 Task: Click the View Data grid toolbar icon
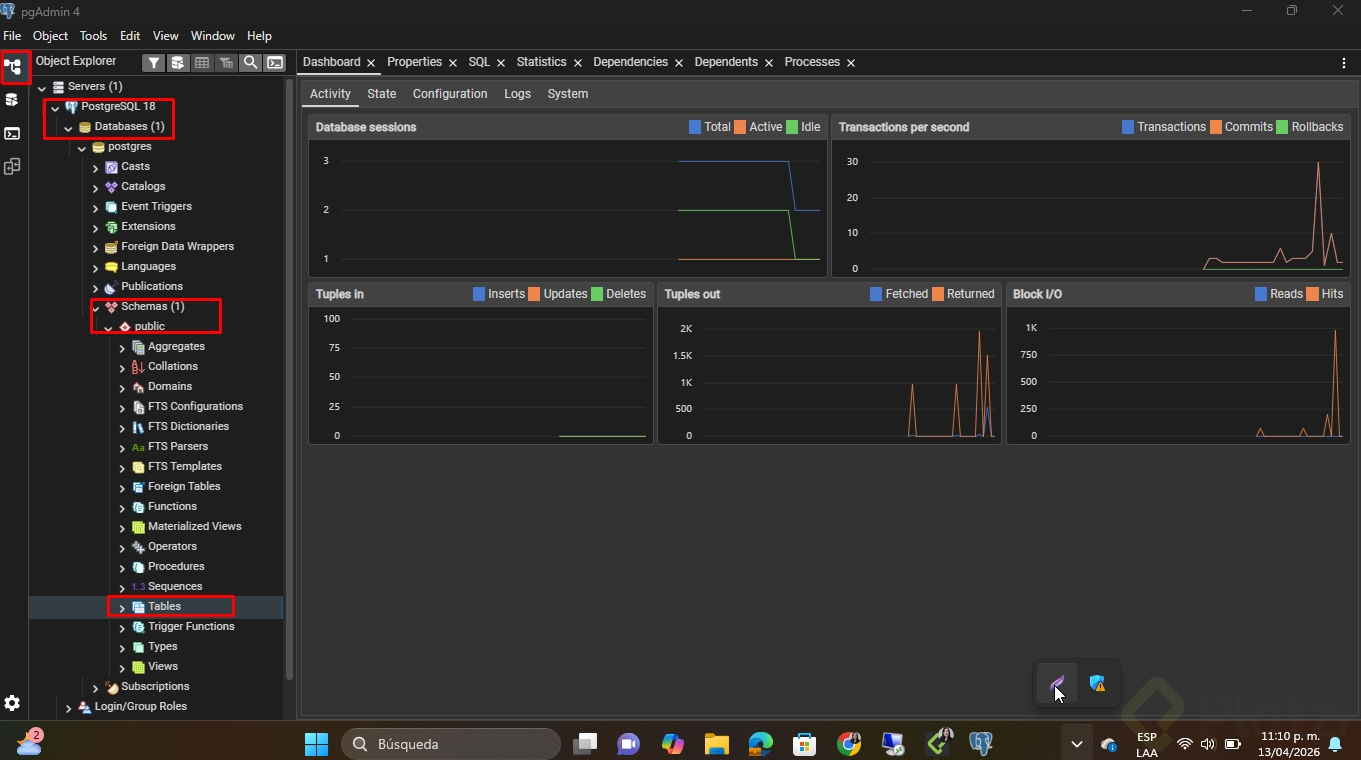pos(202,62)
